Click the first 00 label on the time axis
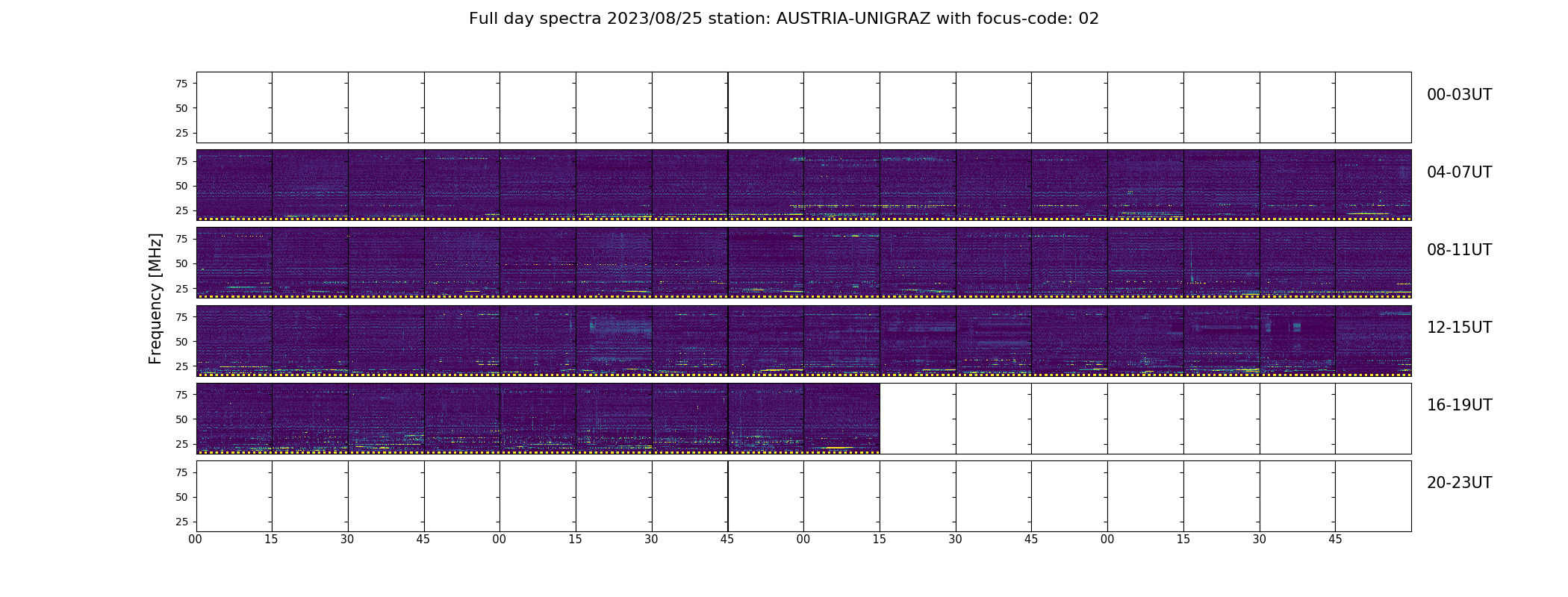The height and width of the screenshot is (597, 1568). point(196,540)
